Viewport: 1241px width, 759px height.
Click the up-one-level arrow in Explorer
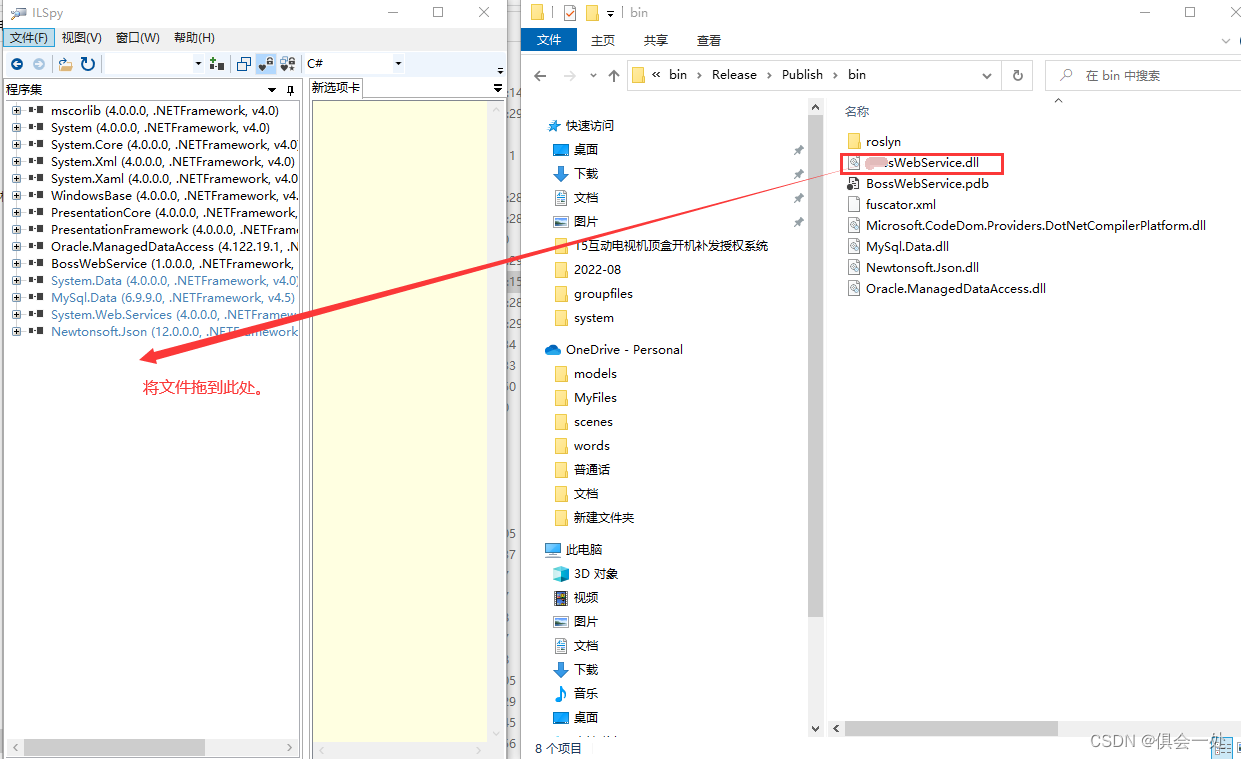[x=613, y=74]
